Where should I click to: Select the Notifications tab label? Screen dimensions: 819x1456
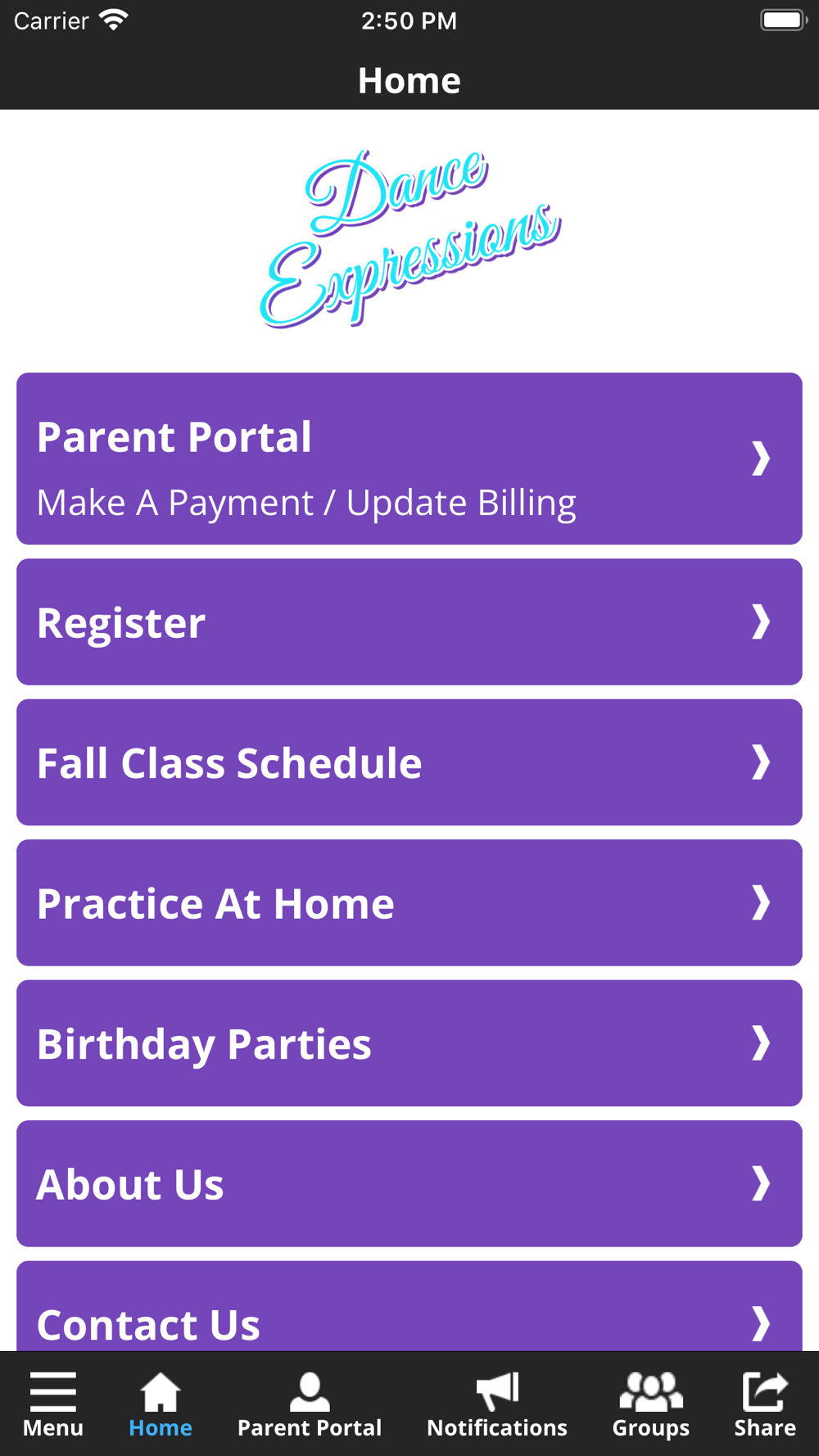coord(497,1428)
